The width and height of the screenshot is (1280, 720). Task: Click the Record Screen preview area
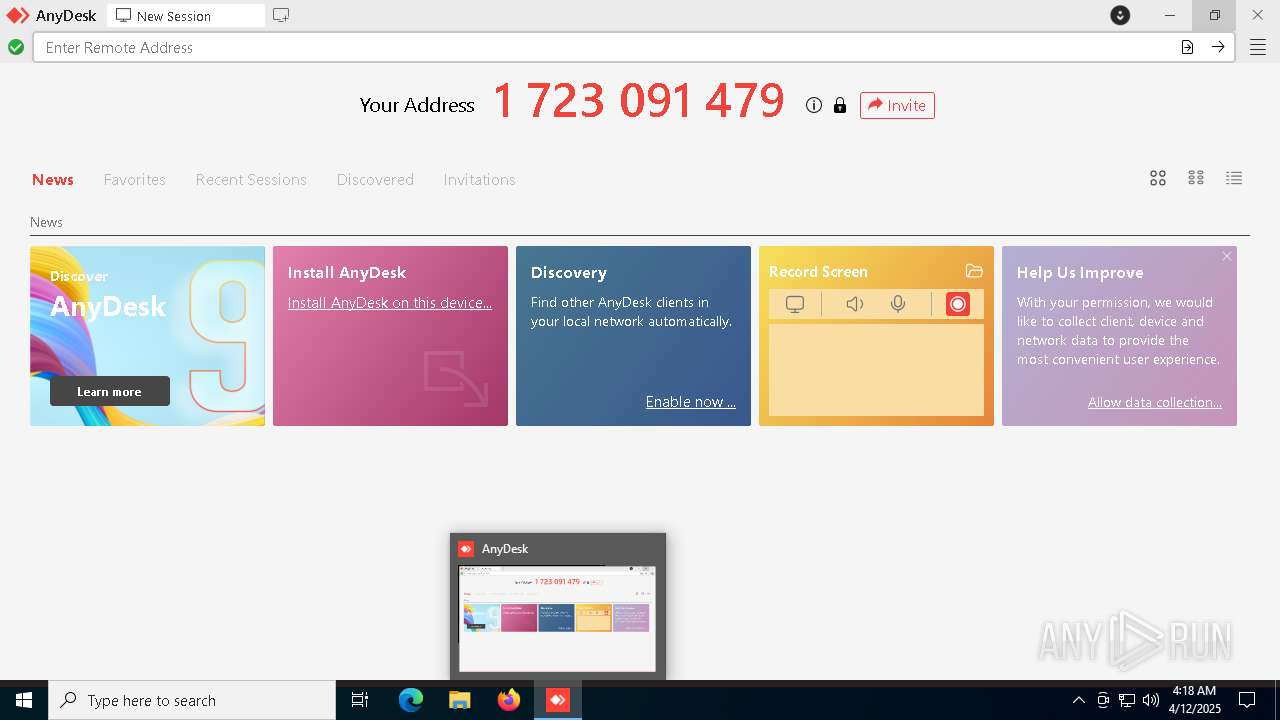(x=876, y=370)
